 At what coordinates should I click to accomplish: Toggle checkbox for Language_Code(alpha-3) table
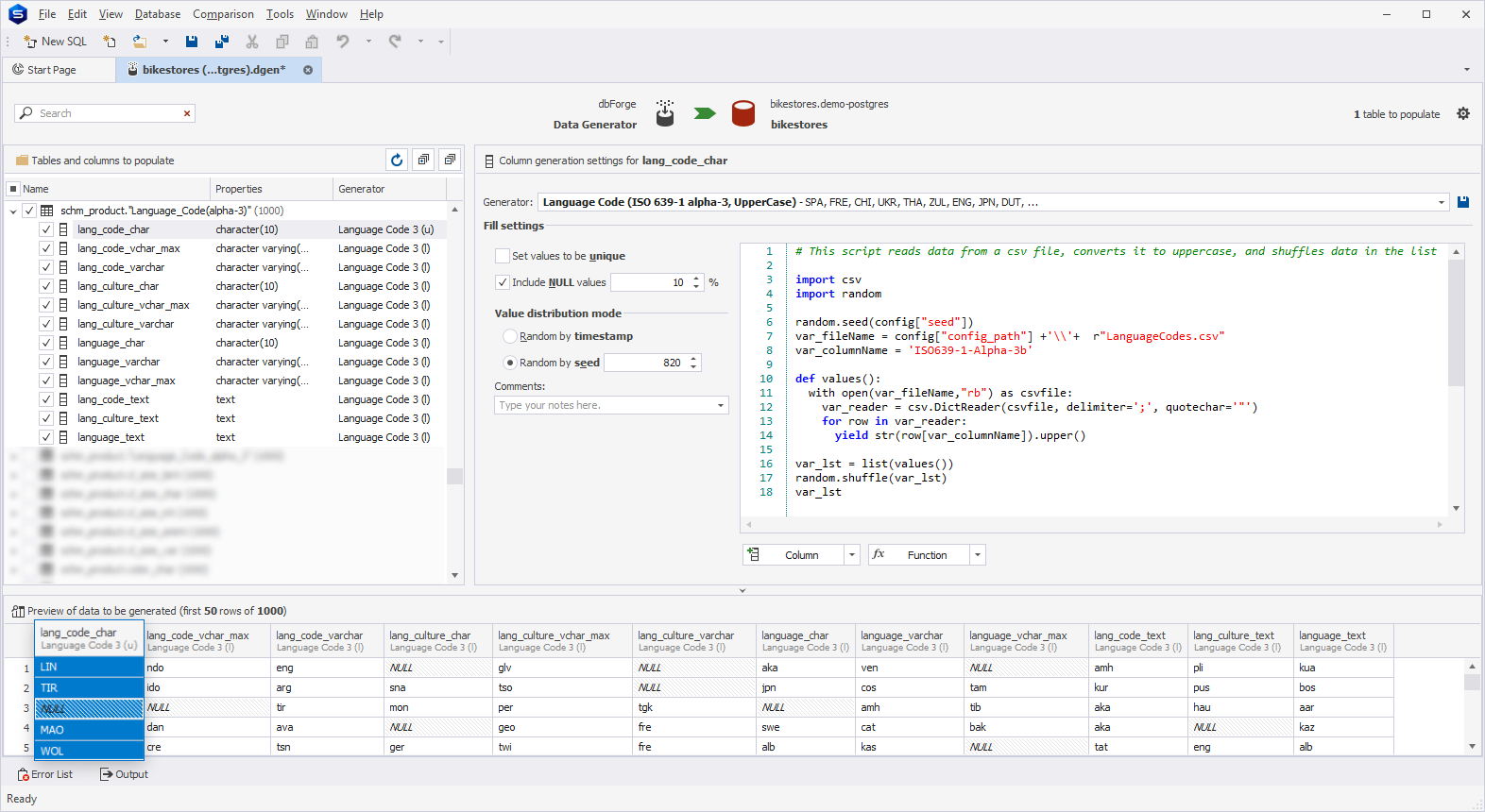[x=29, y=211]
